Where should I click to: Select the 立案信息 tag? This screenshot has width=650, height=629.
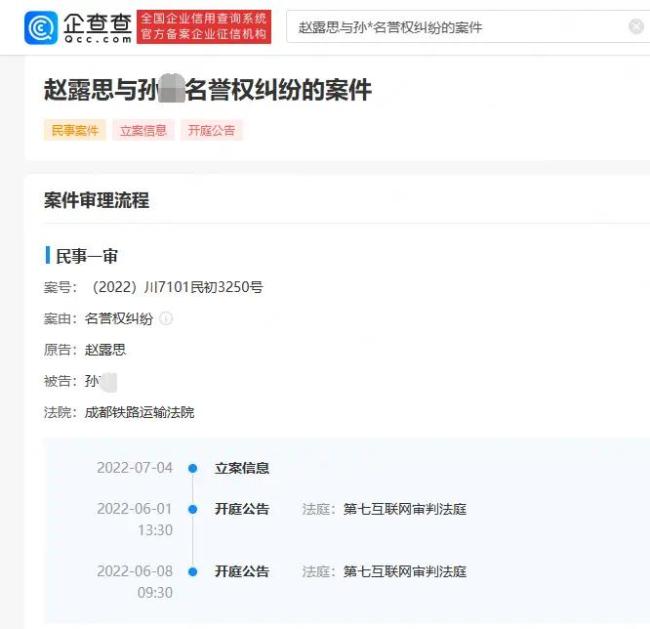point(143,130)
